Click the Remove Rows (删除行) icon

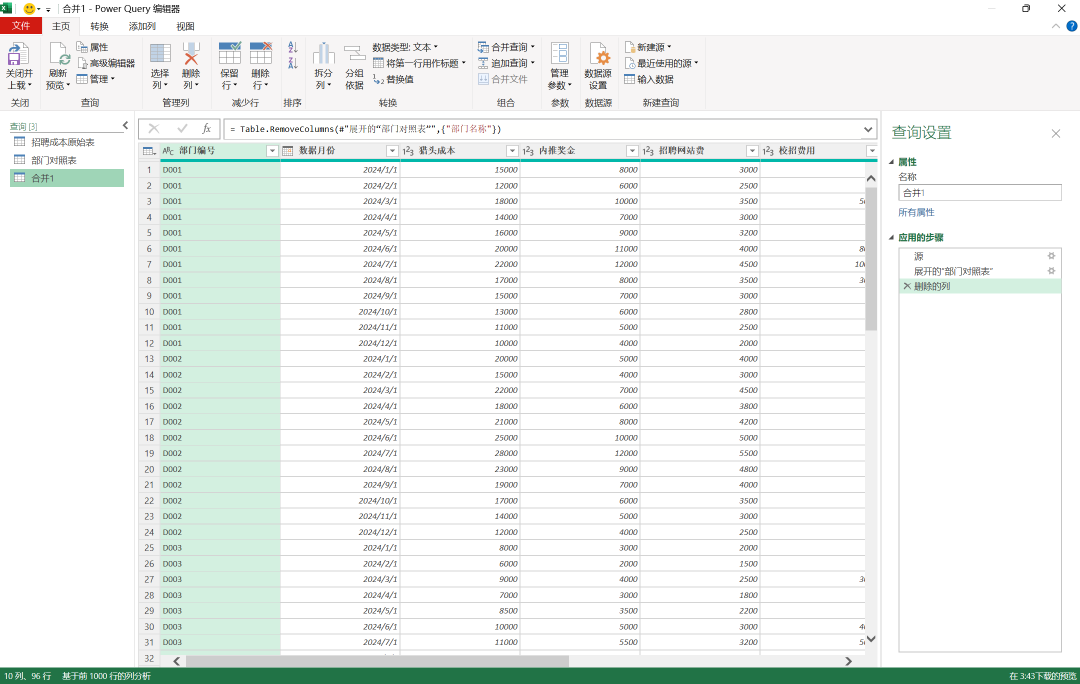260,54
